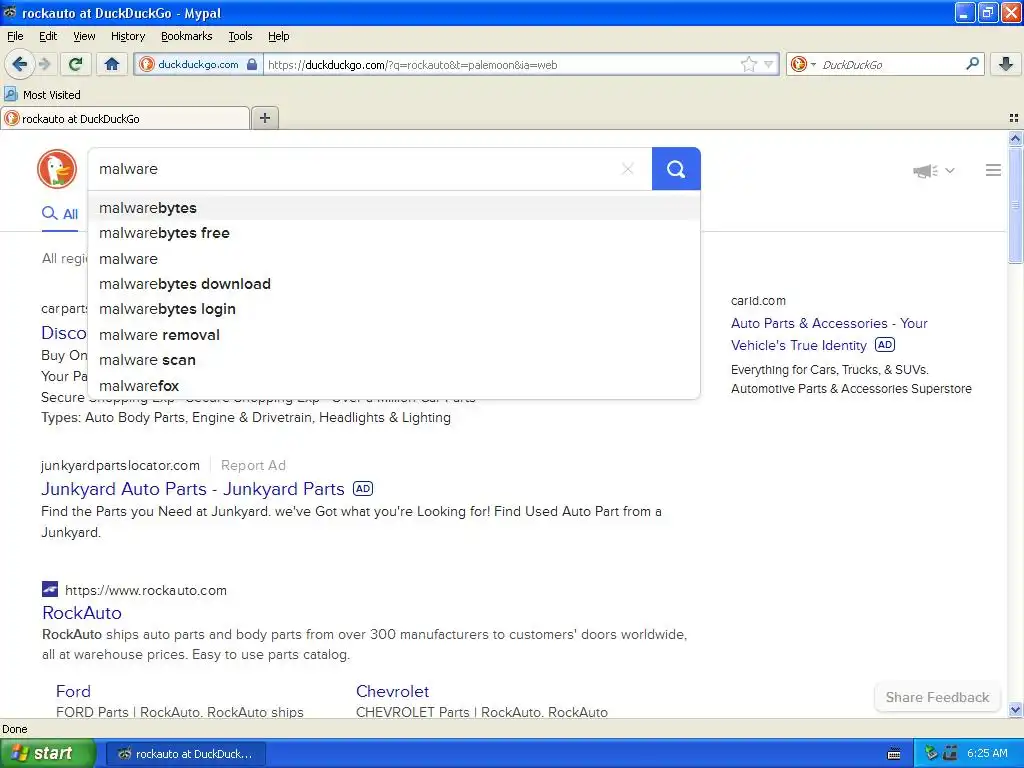Click the duckduckgo.com identity label

[198, 64]
